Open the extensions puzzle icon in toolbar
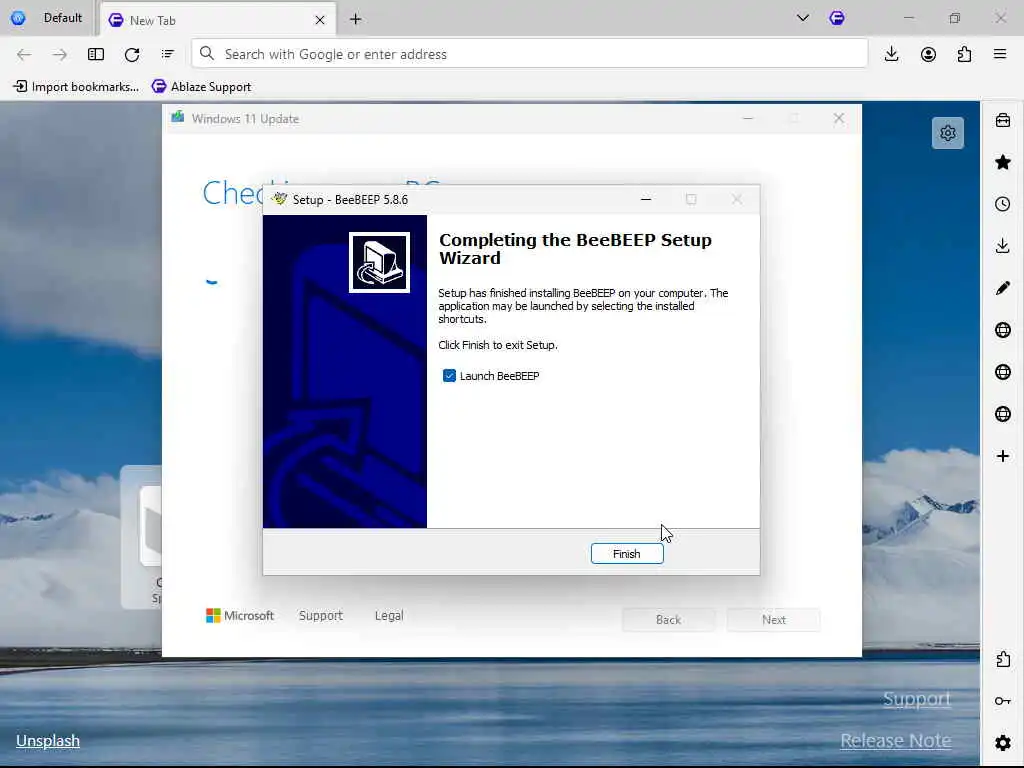The width and height of the screenshot is (1024, 768). 964,54
